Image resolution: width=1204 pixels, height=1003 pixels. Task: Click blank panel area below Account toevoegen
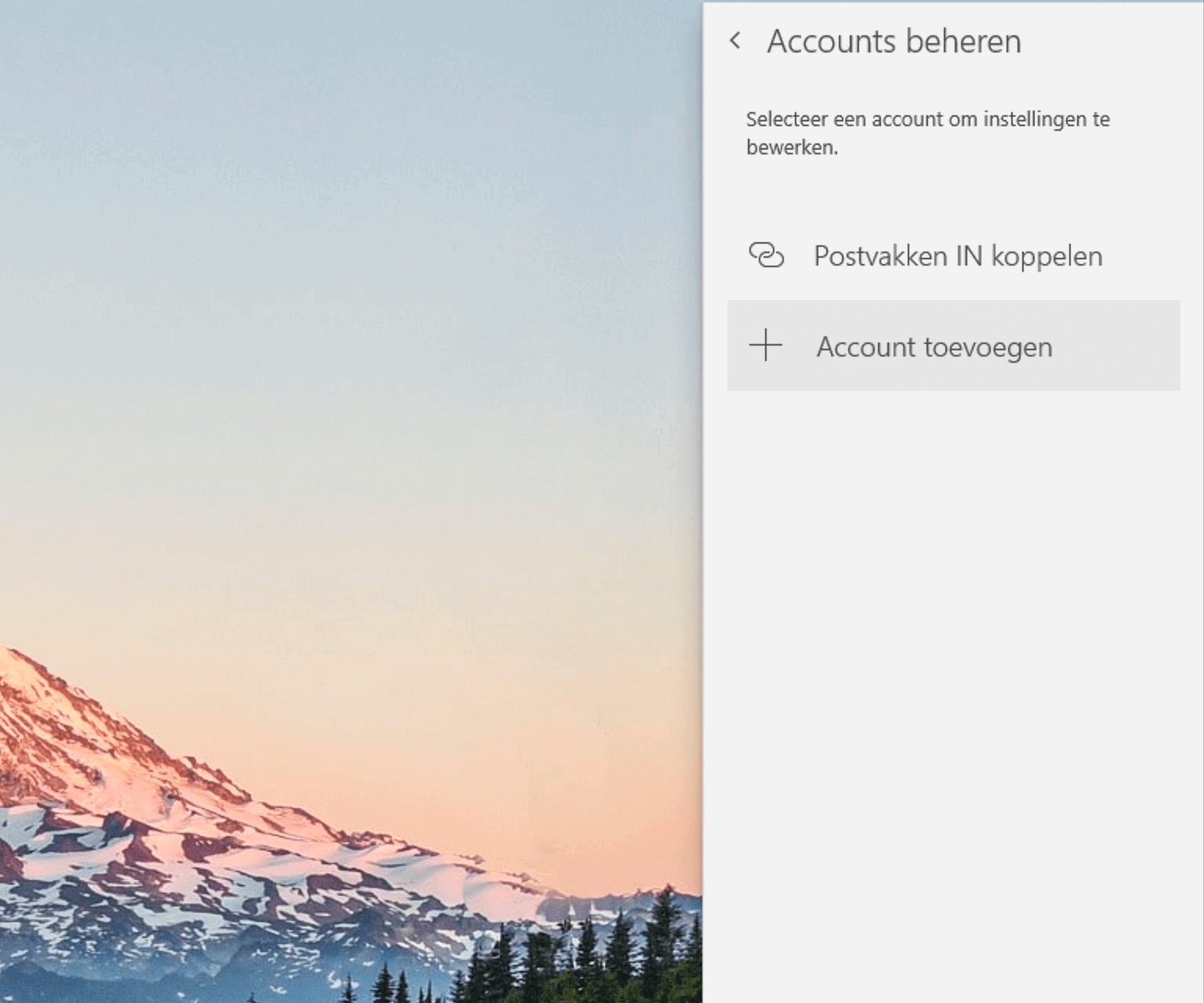point(952,627)
